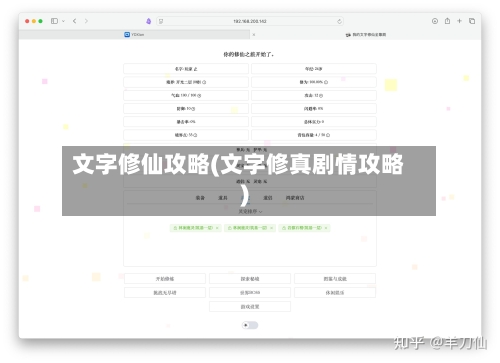Image resolution: width=500 pixels, height=363 pixels.
Task: Click the 世界BOSS button
Action: [x=250, y=293]
